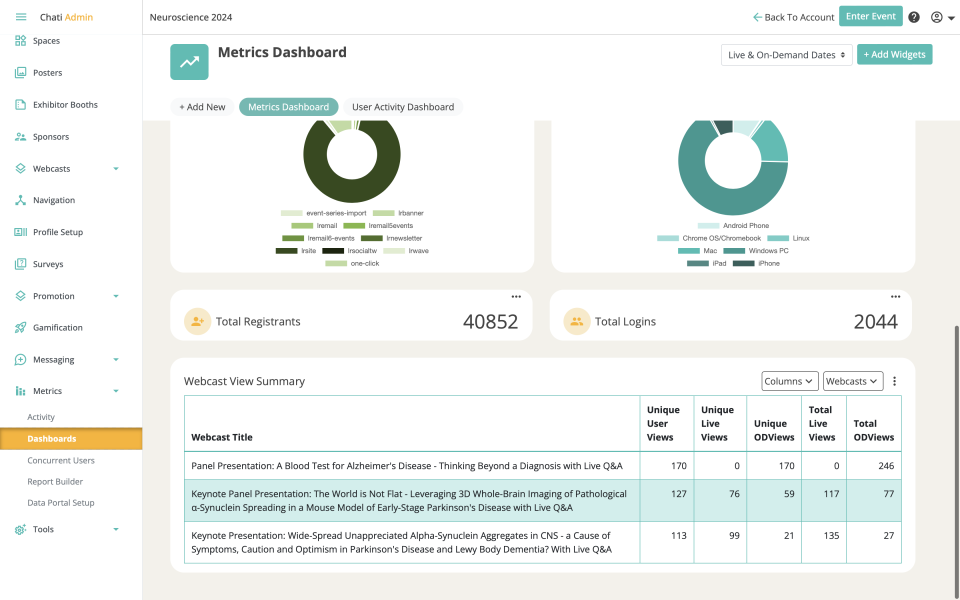Open the hamburger menu icon

pos(21,17)
